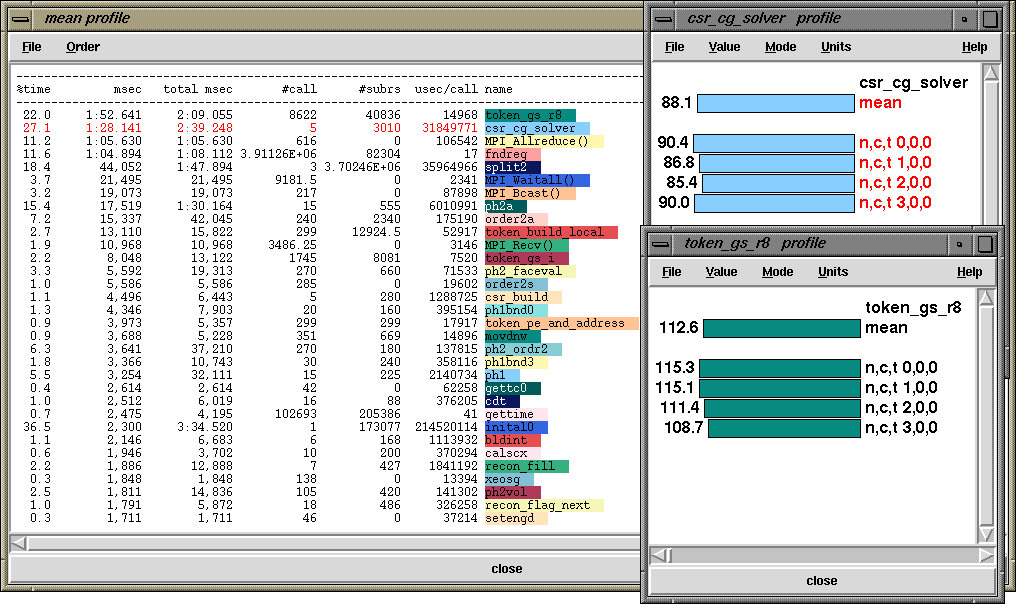Open the token_gs_r8 profile window menu button

[x=660, y=244]
